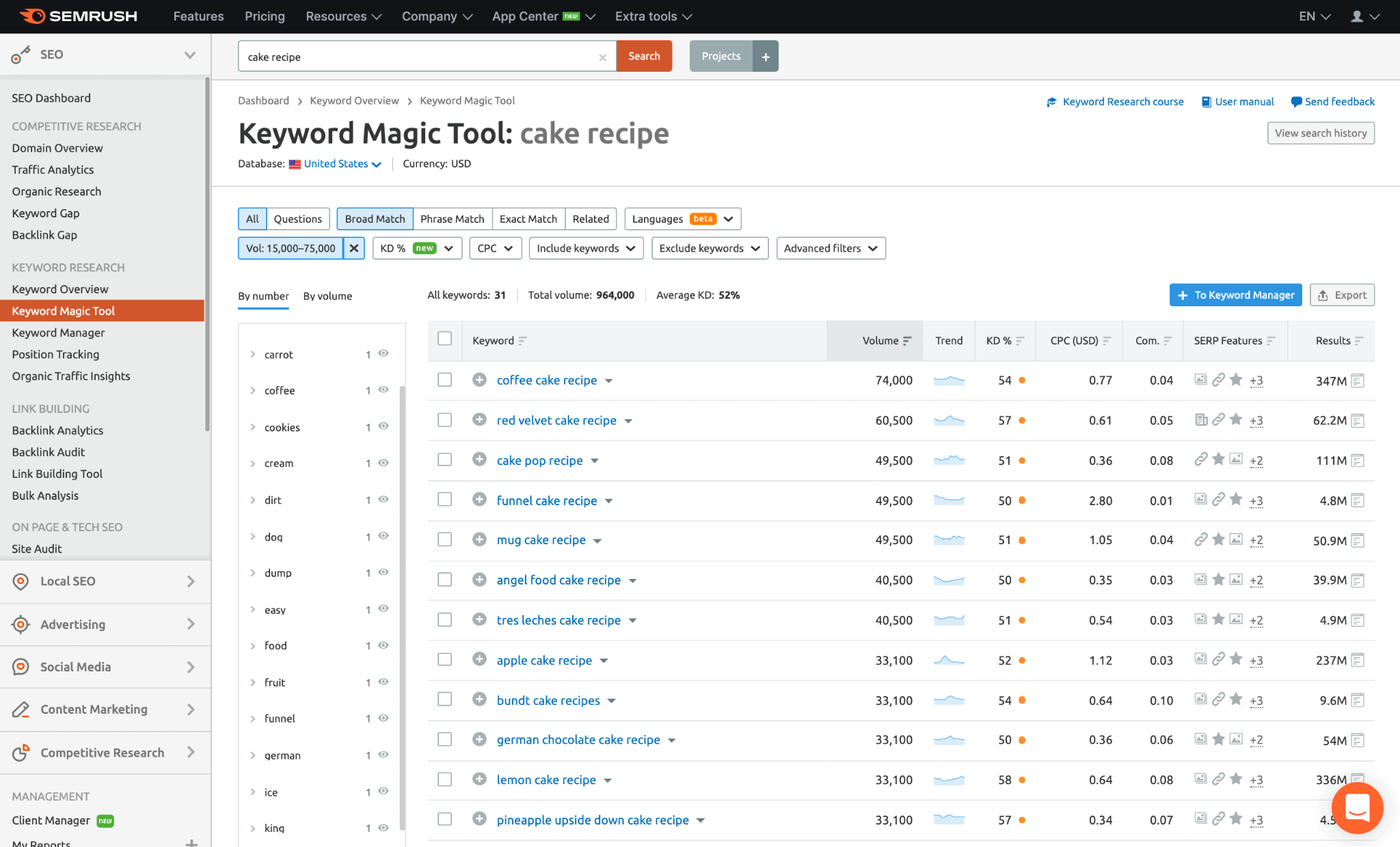View SERP snapshot icon for coffee cake recipe

(1358, 381)
